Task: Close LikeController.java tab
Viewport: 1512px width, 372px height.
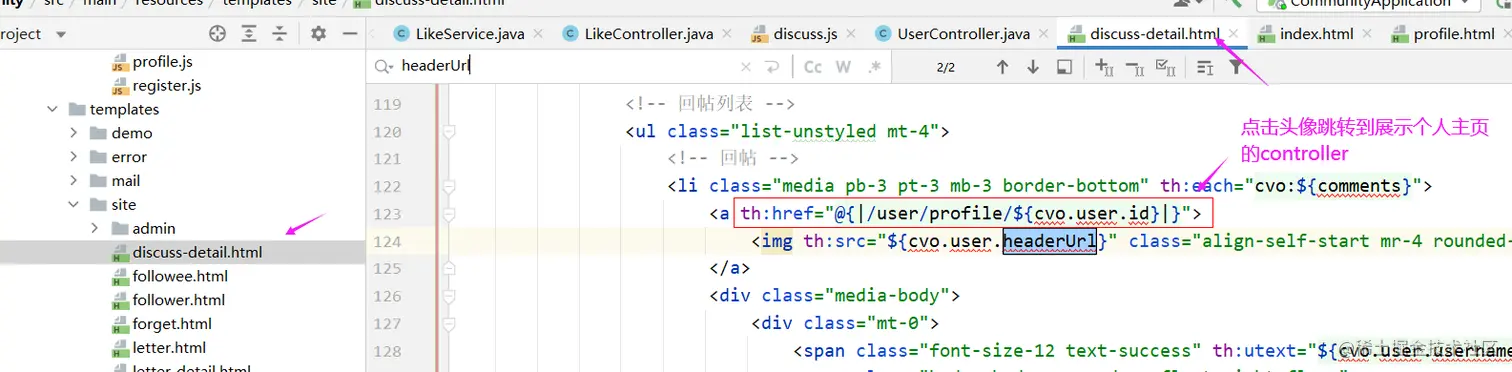Action: pos(727,34)
